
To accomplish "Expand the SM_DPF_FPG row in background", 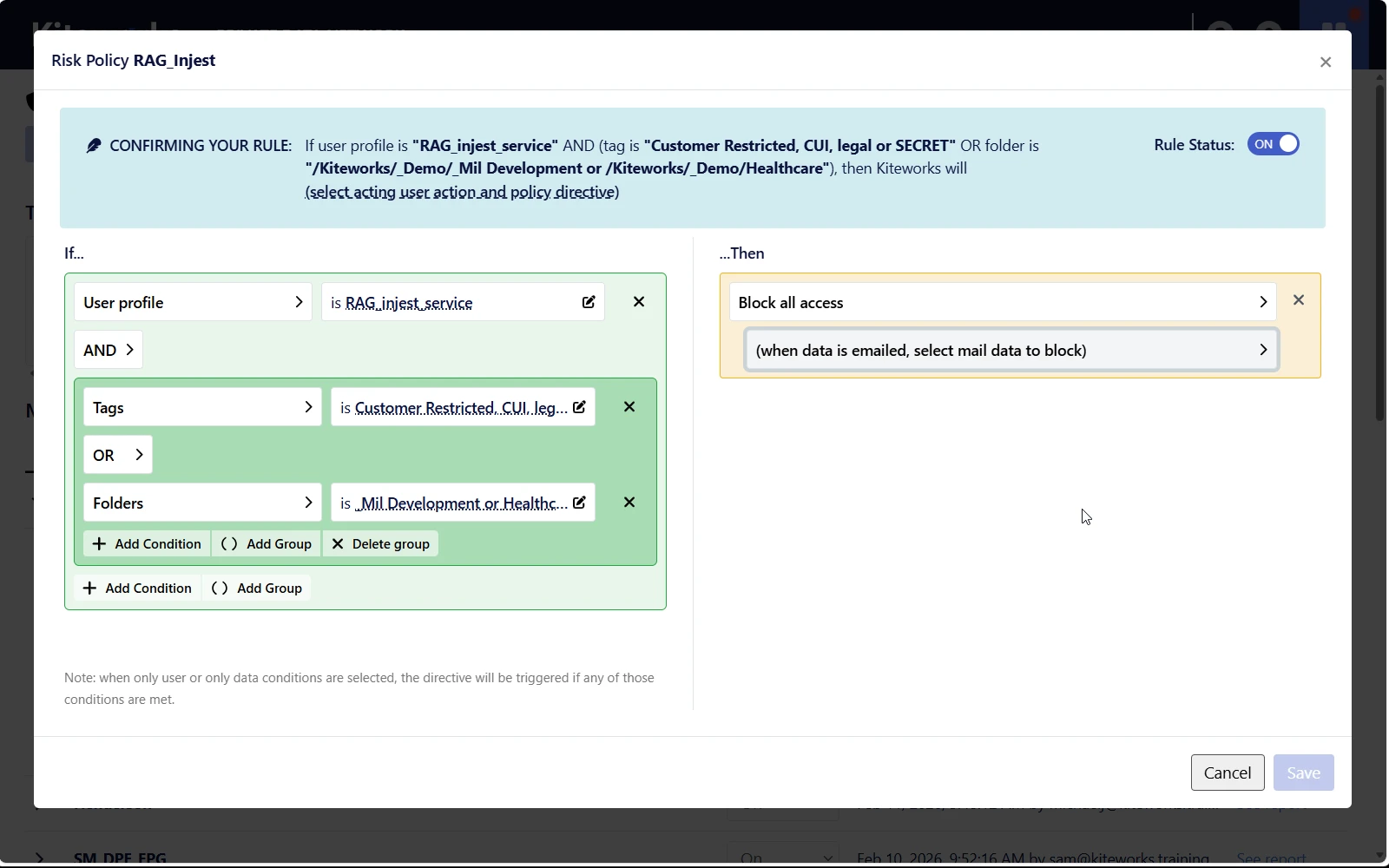I will (x=39, y=858).
